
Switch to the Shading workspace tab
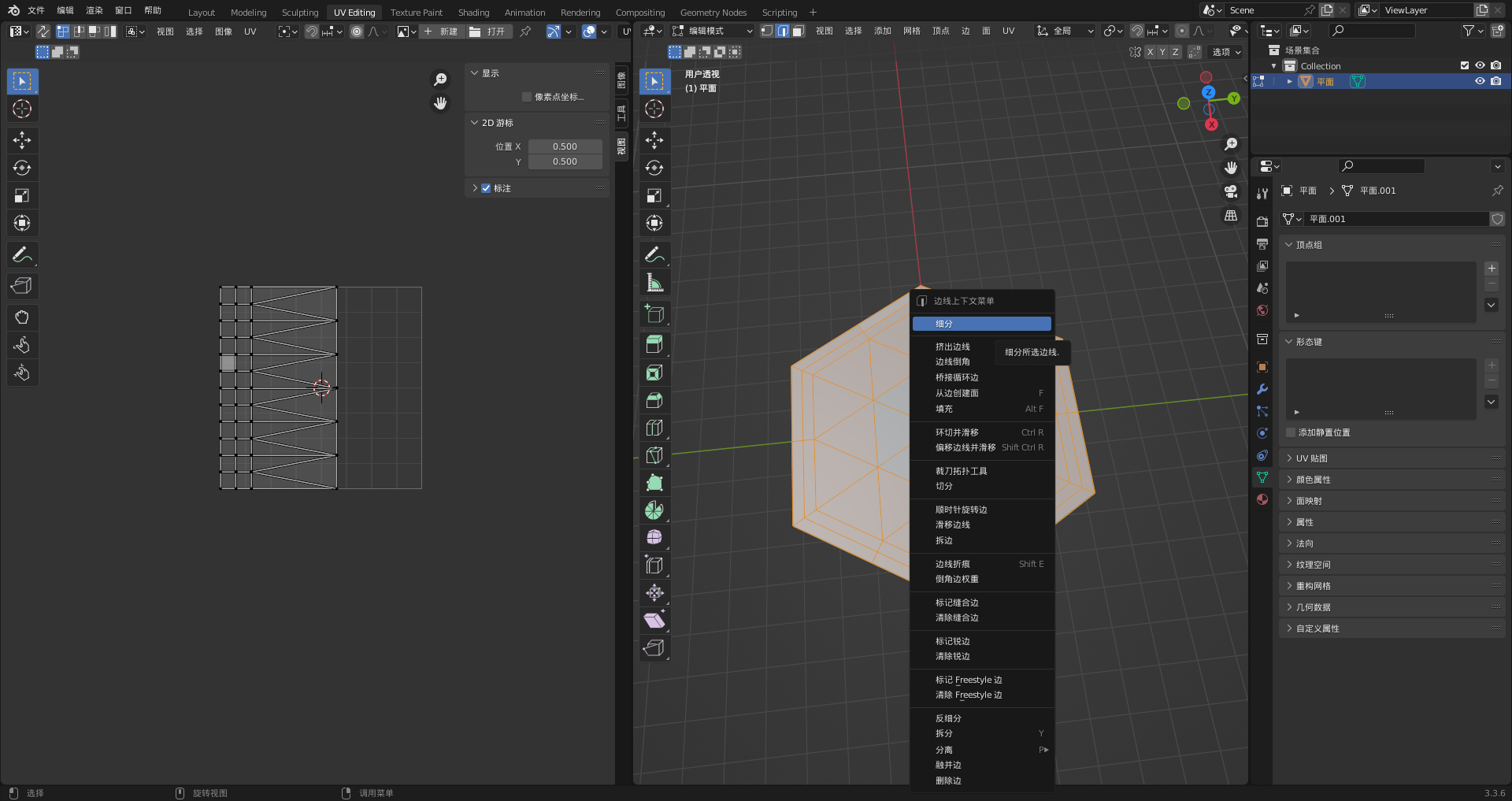tap(474, 12)
